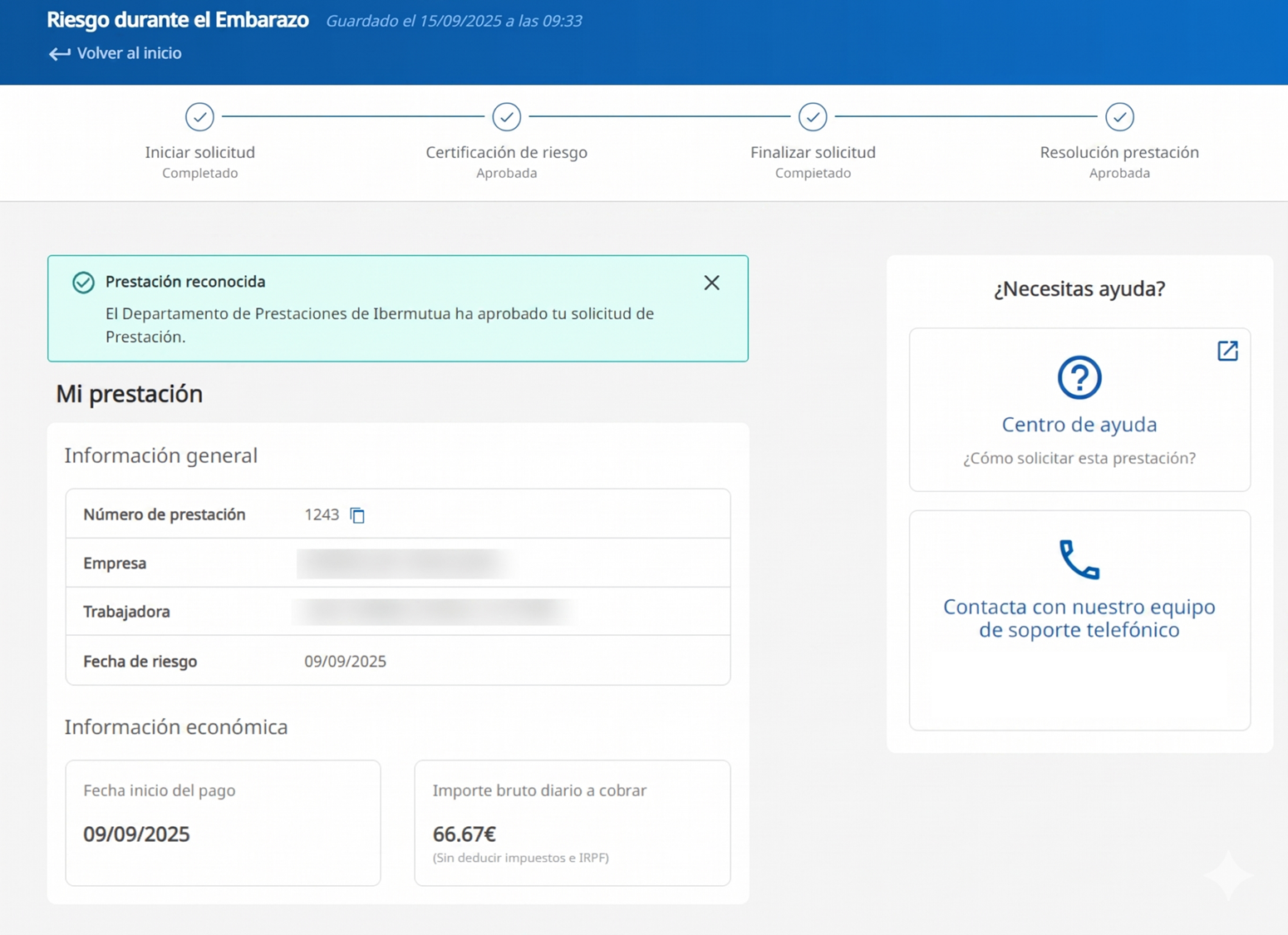Click Contacta con nuestro equipo de soporte
The width and height of the screenshot is (1288, 935).
click(x=1079, y=618)
